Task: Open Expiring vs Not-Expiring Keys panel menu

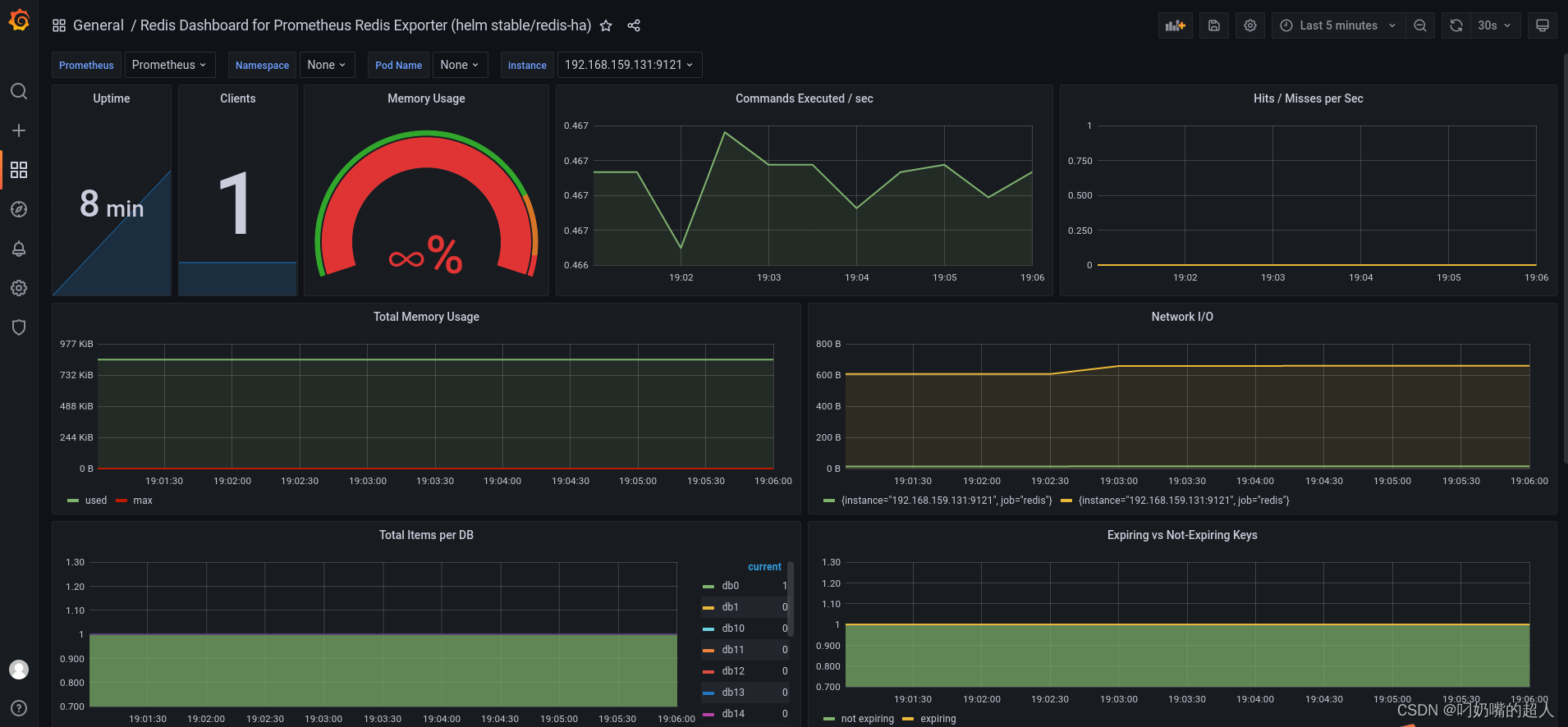Action: (1182, 535)
